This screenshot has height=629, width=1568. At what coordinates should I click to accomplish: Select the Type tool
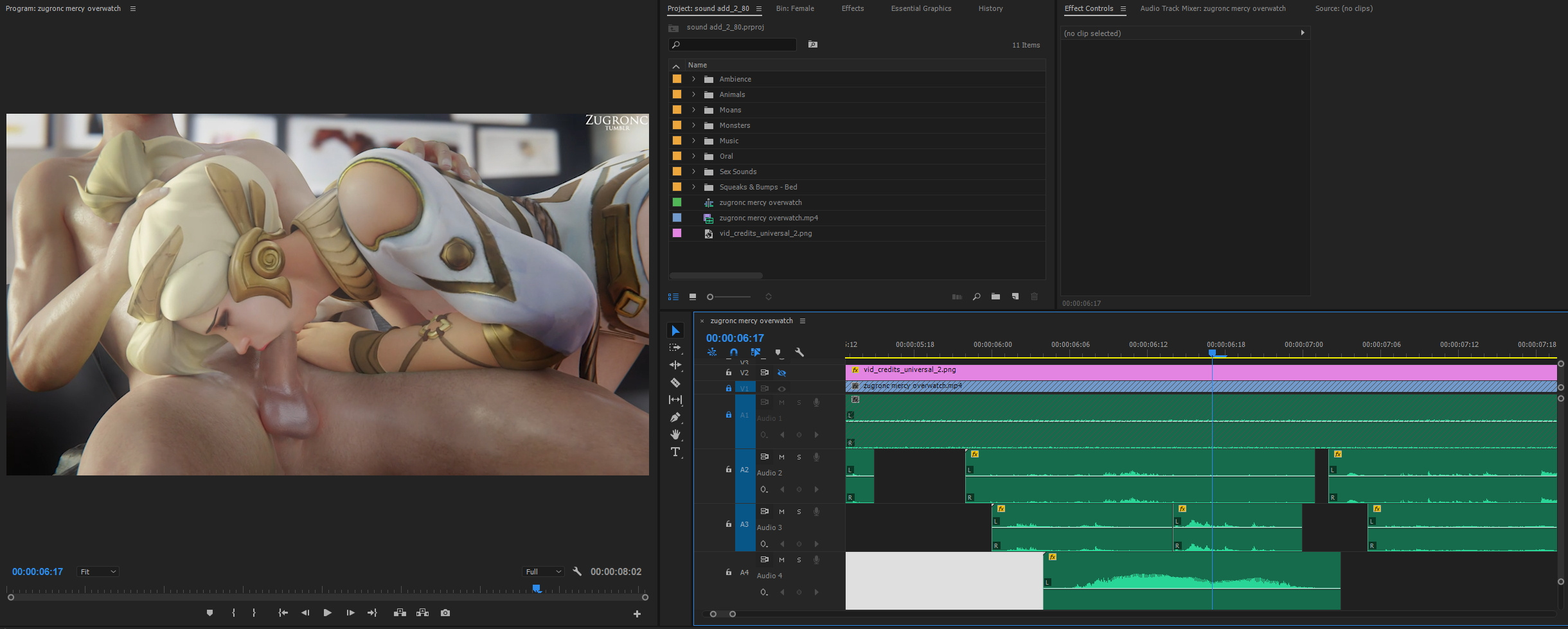[675, 452]
